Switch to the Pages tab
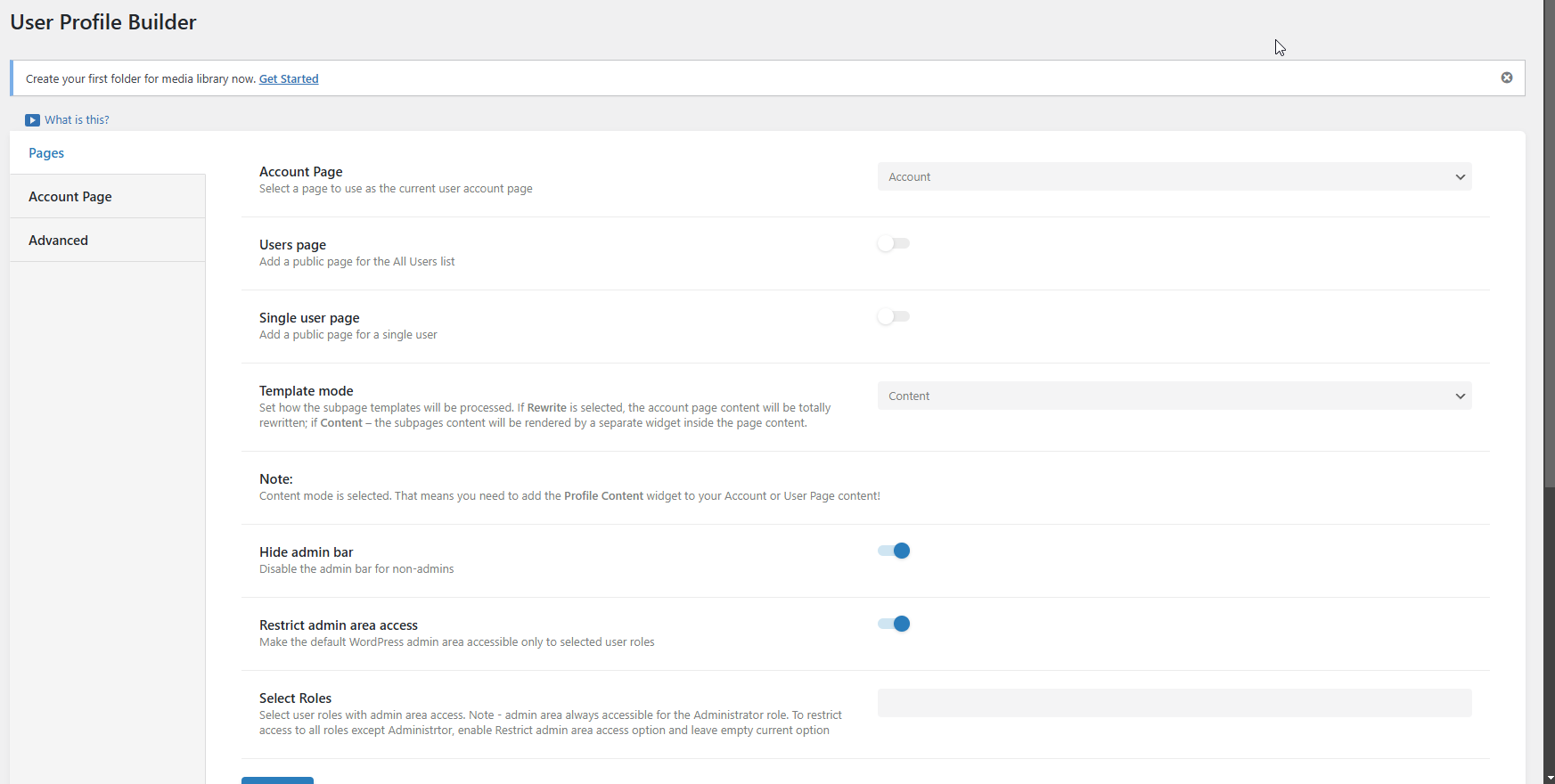This screenshot has width=1555, height=784. tap(107, 153)
